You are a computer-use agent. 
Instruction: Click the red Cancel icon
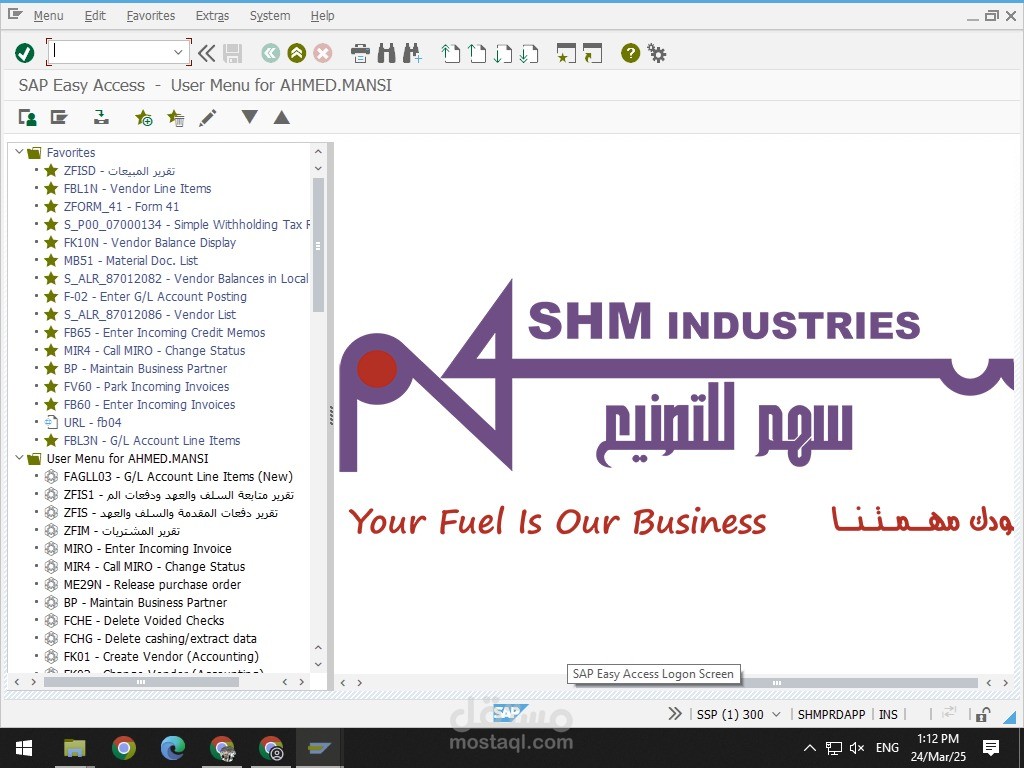pyautogui.click(x=323, y=53)
